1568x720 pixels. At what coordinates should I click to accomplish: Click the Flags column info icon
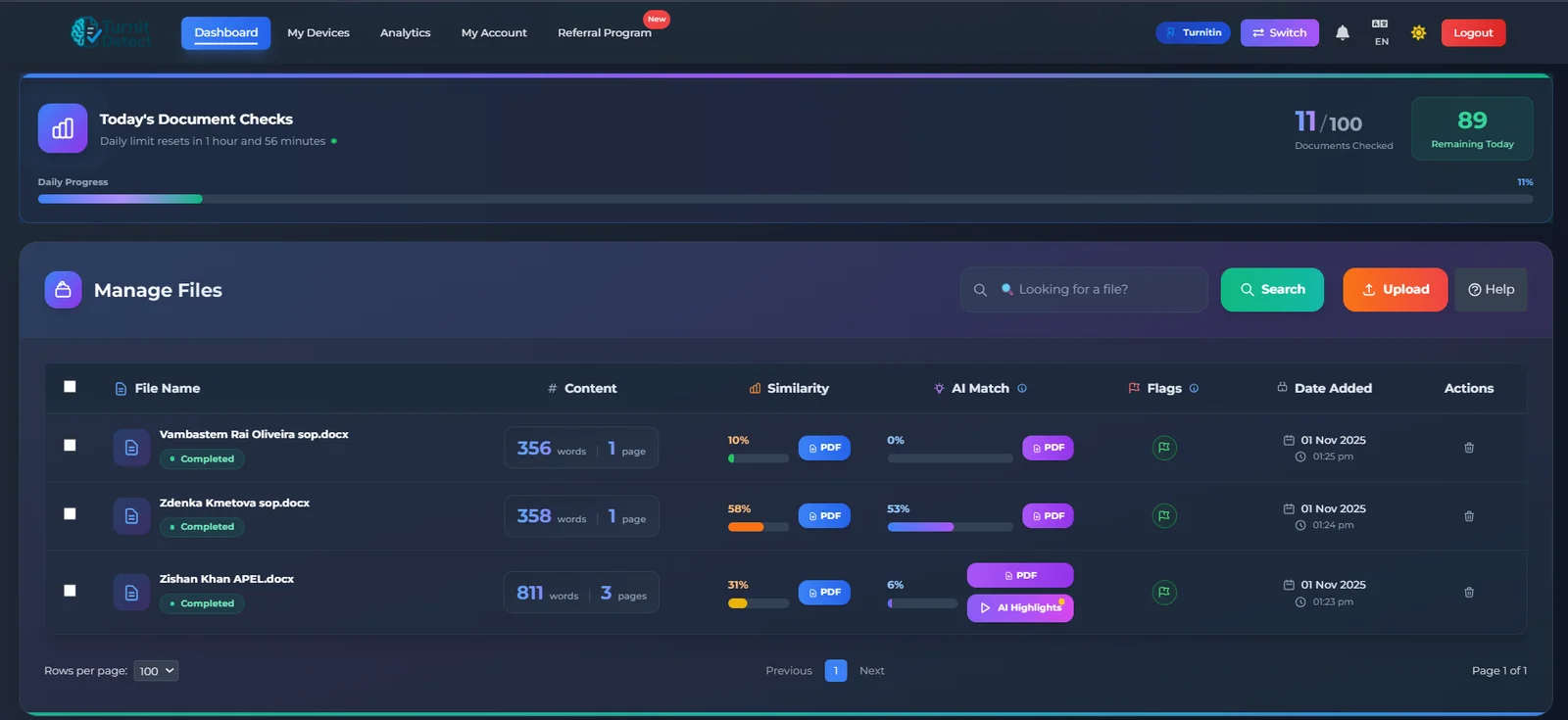pyautogui.click(x=1194, y=389)
